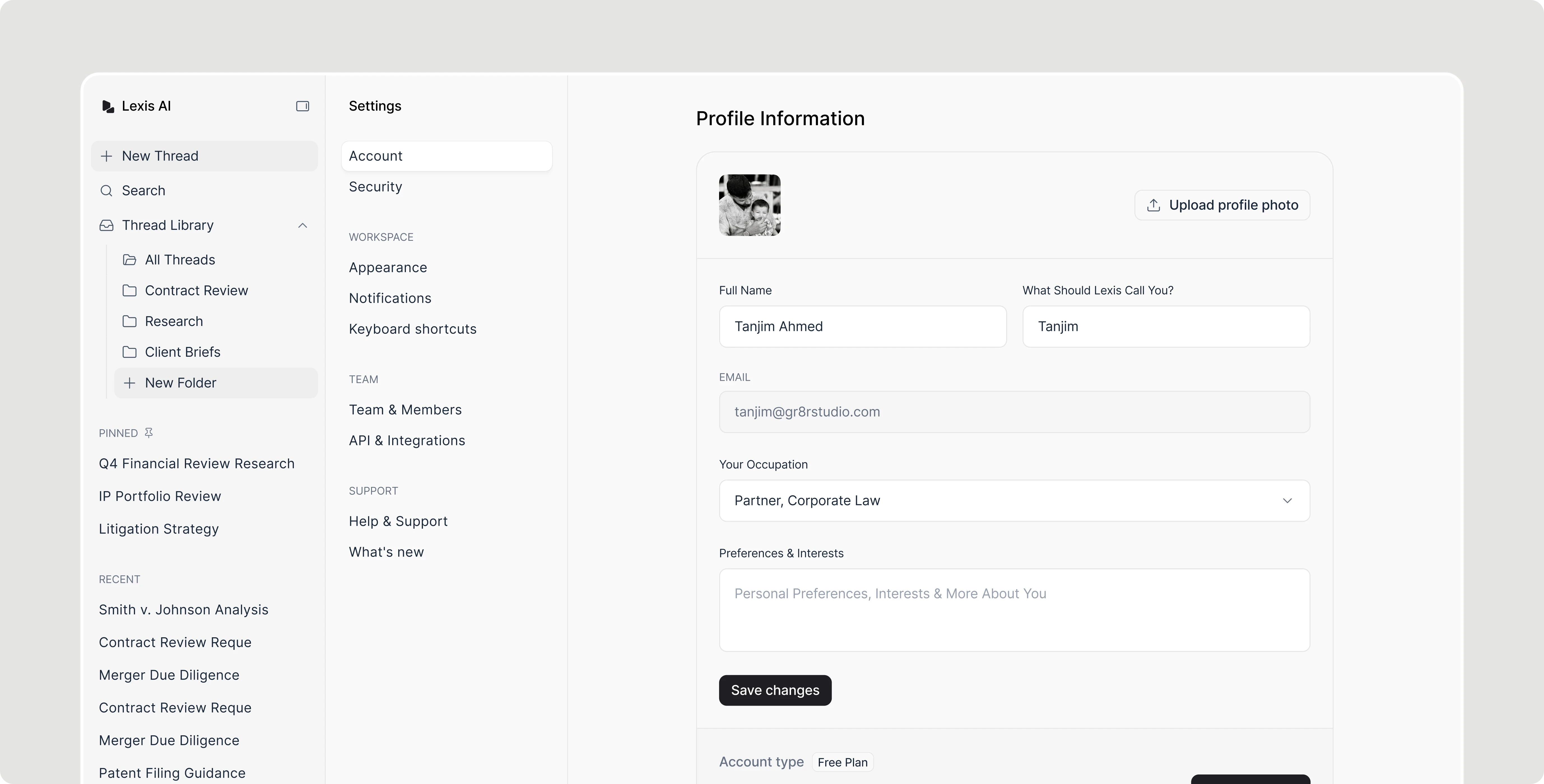
Task: Open Q4 Financial Review Research thread
Action: pyautogui.click(x=197, y=464)
